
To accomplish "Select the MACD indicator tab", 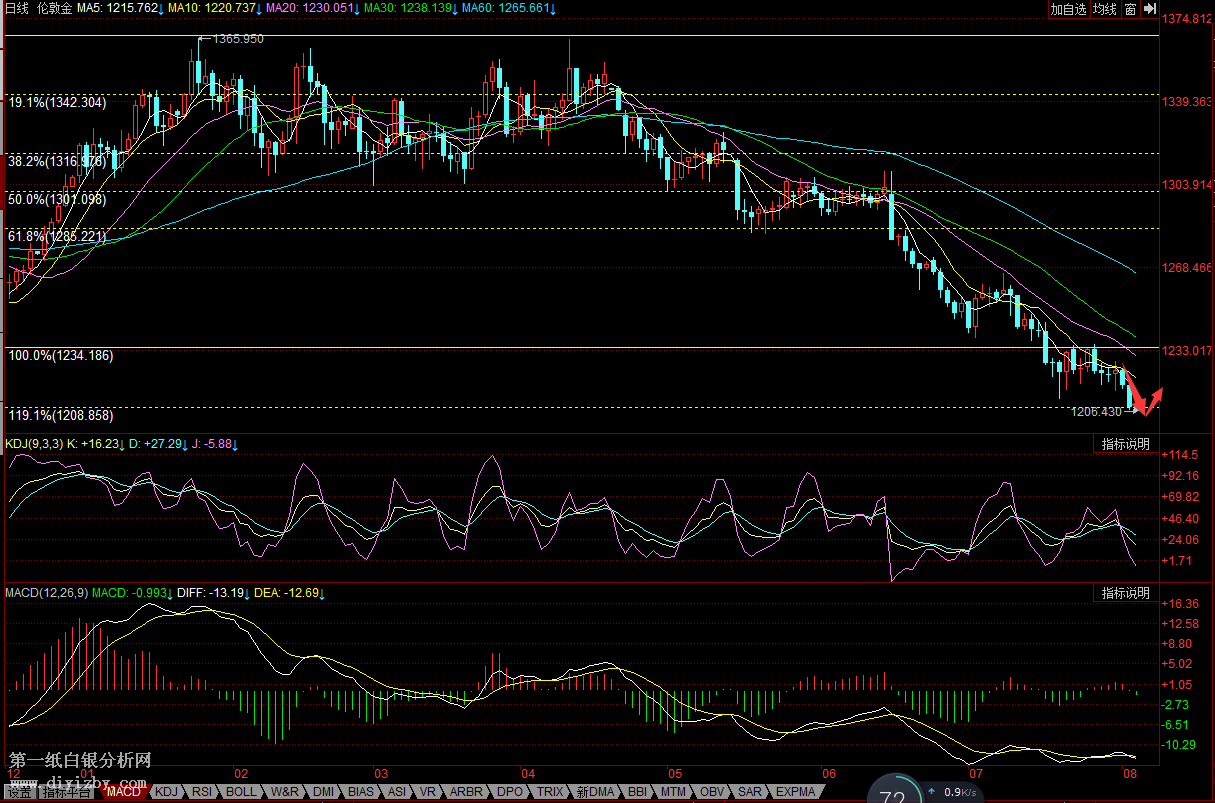I will click(x=125, y=792).
